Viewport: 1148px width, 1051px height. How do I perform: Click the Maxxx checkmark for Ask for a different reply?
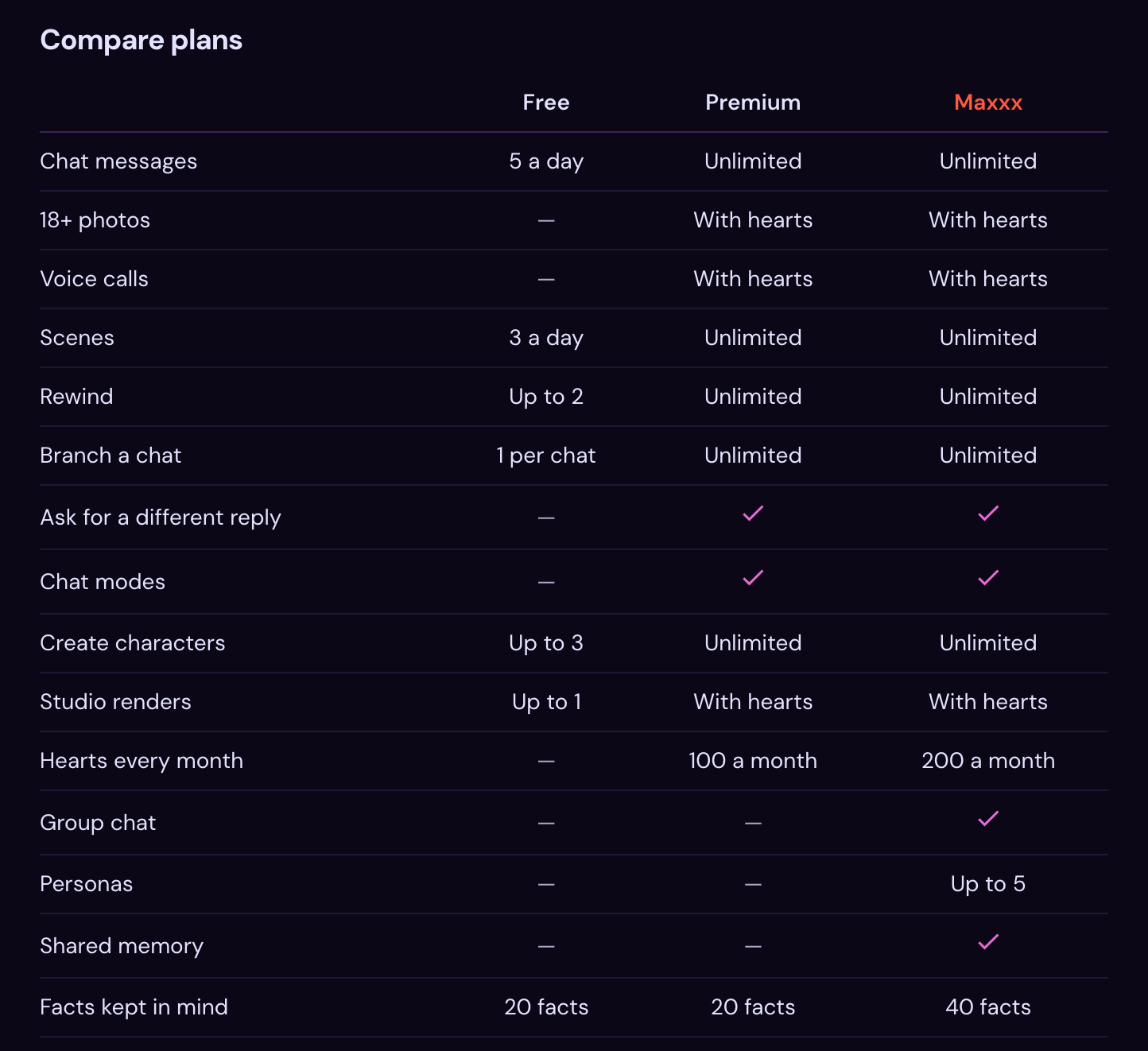coord(988,514)
